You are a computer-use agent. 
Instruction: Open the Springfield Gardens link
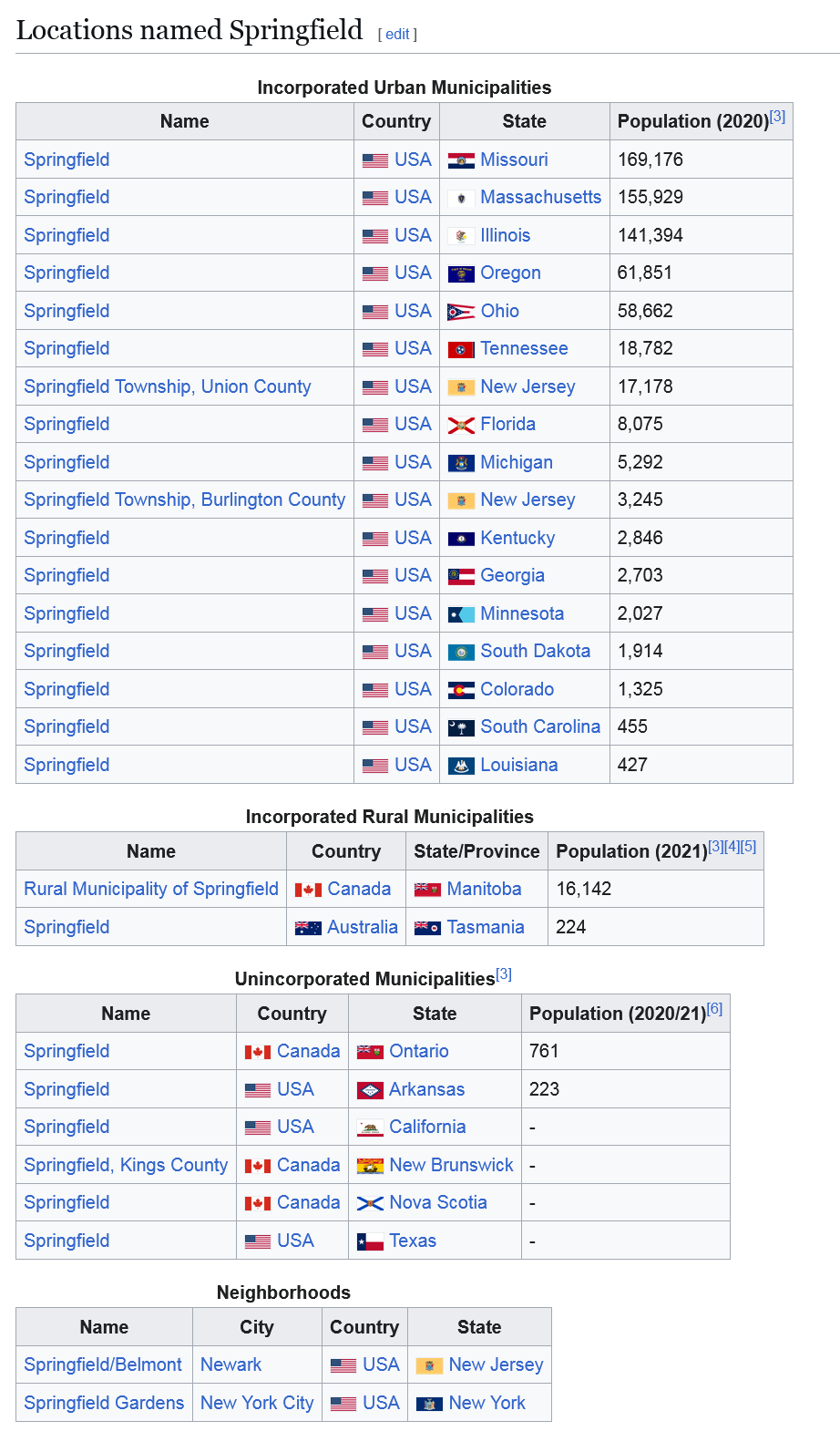104,1403
